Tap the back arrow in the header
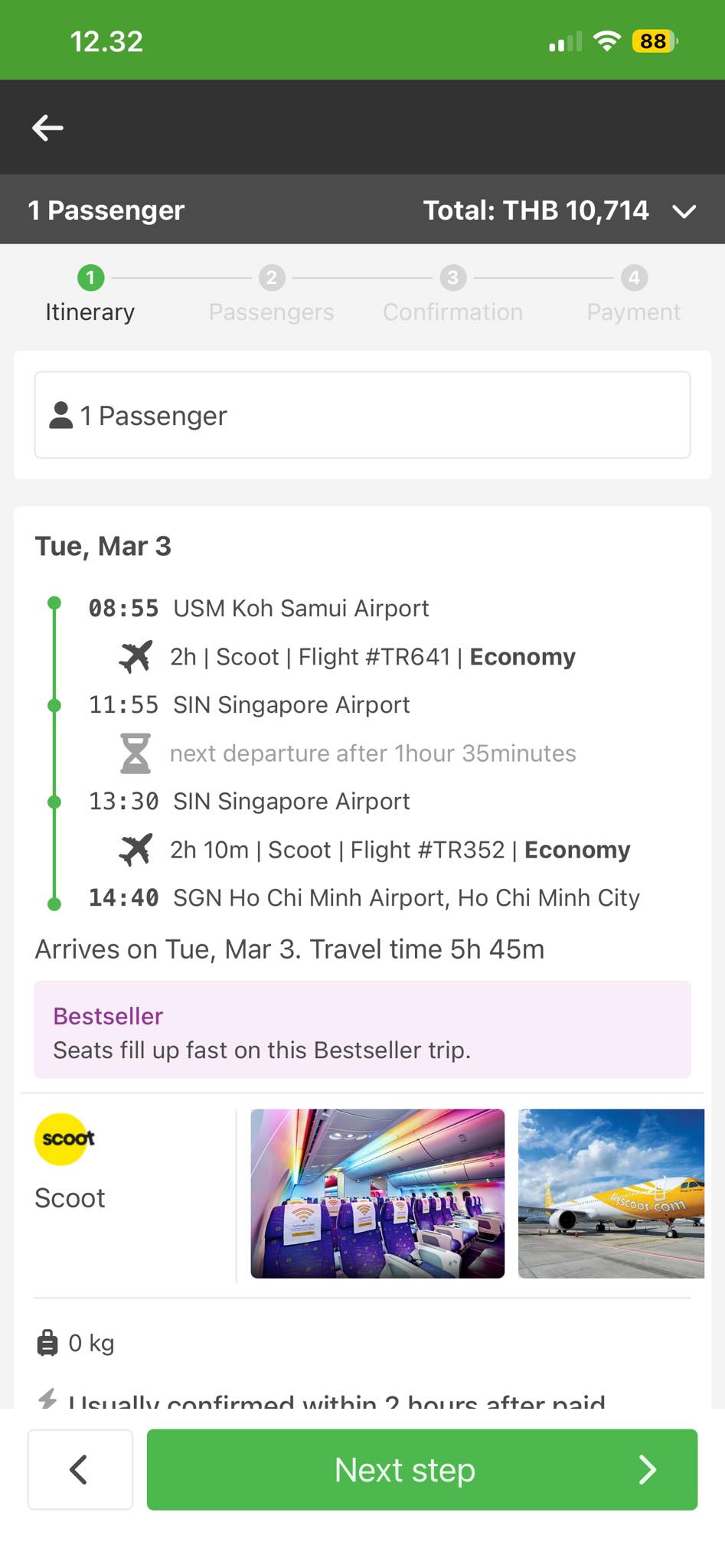 pyautogui.click(x=47, y=128)
